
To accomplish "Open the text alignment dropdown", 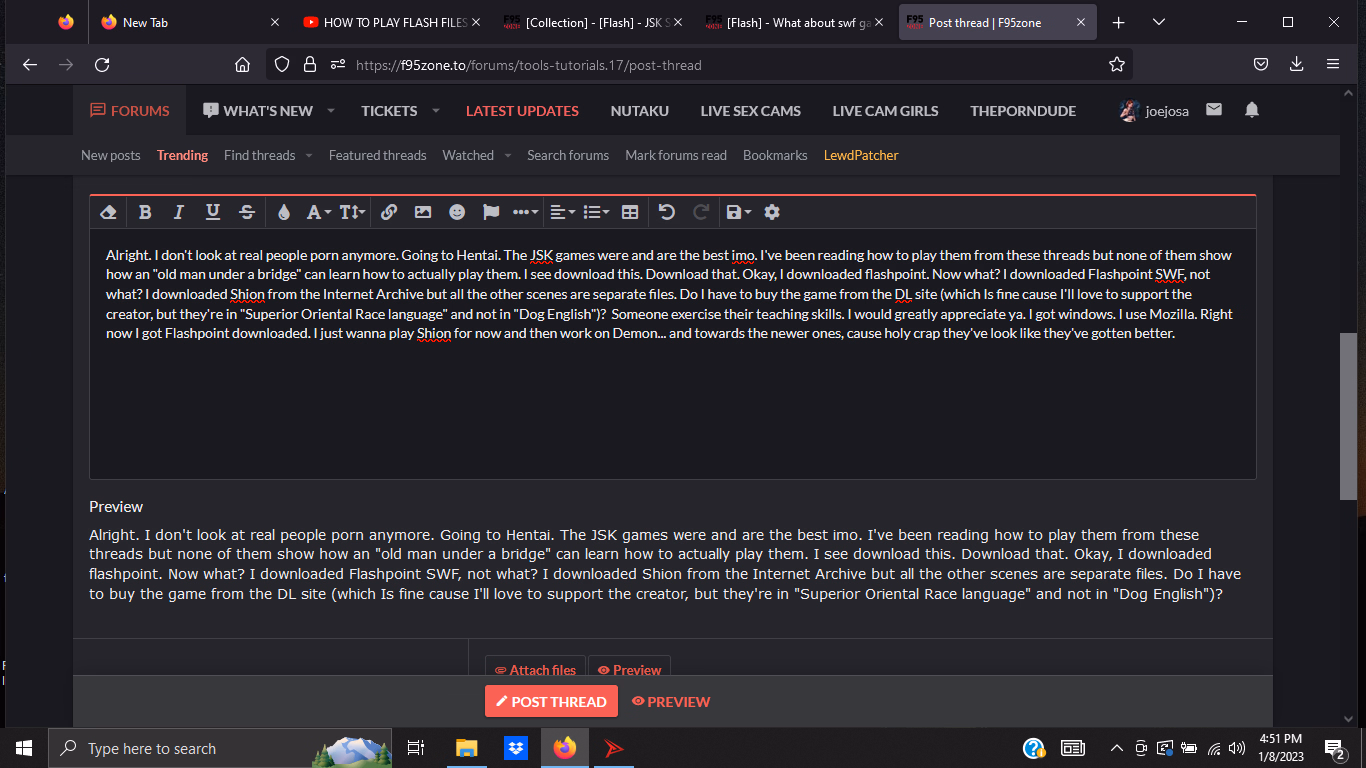I will coord(563,212).
